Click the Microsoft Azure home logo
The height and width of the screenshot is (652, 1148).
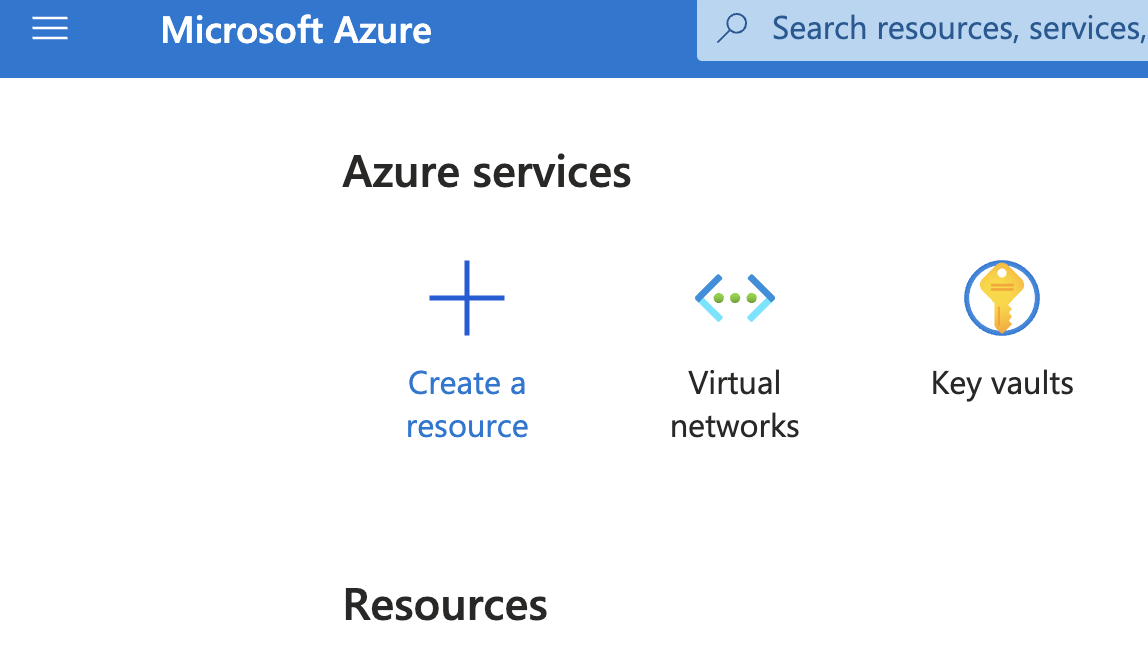tap(296, 31)
